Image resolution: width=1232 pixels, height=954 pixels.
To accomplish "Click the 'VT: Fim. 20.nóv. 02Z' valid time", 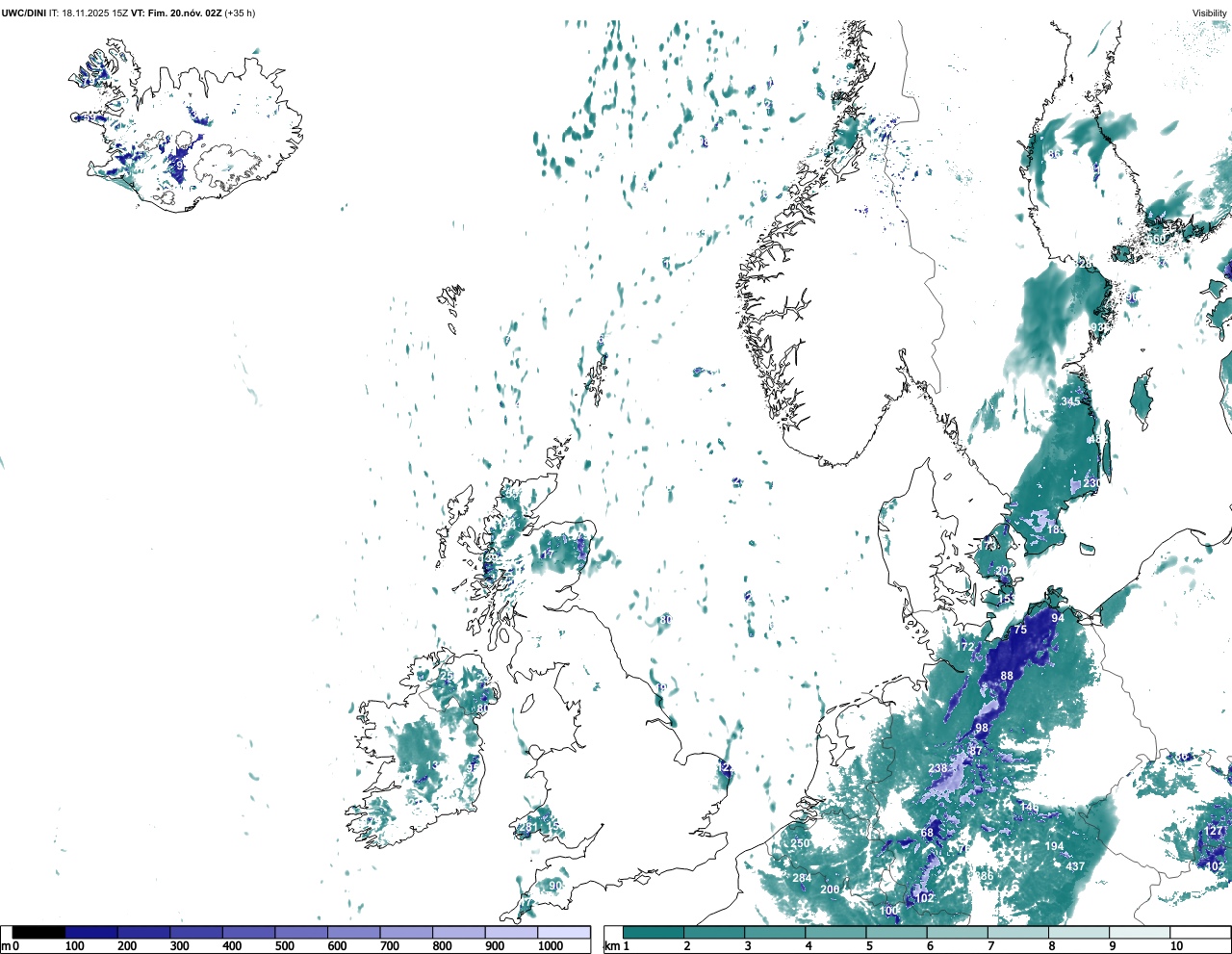I will (176, 13).
